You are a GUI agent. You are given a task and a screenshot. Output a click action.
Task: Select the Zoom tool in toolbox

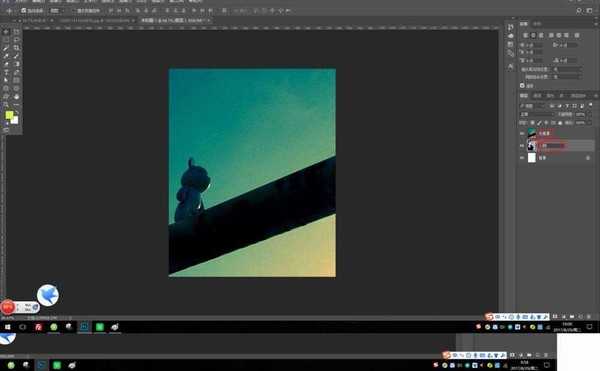6,104
